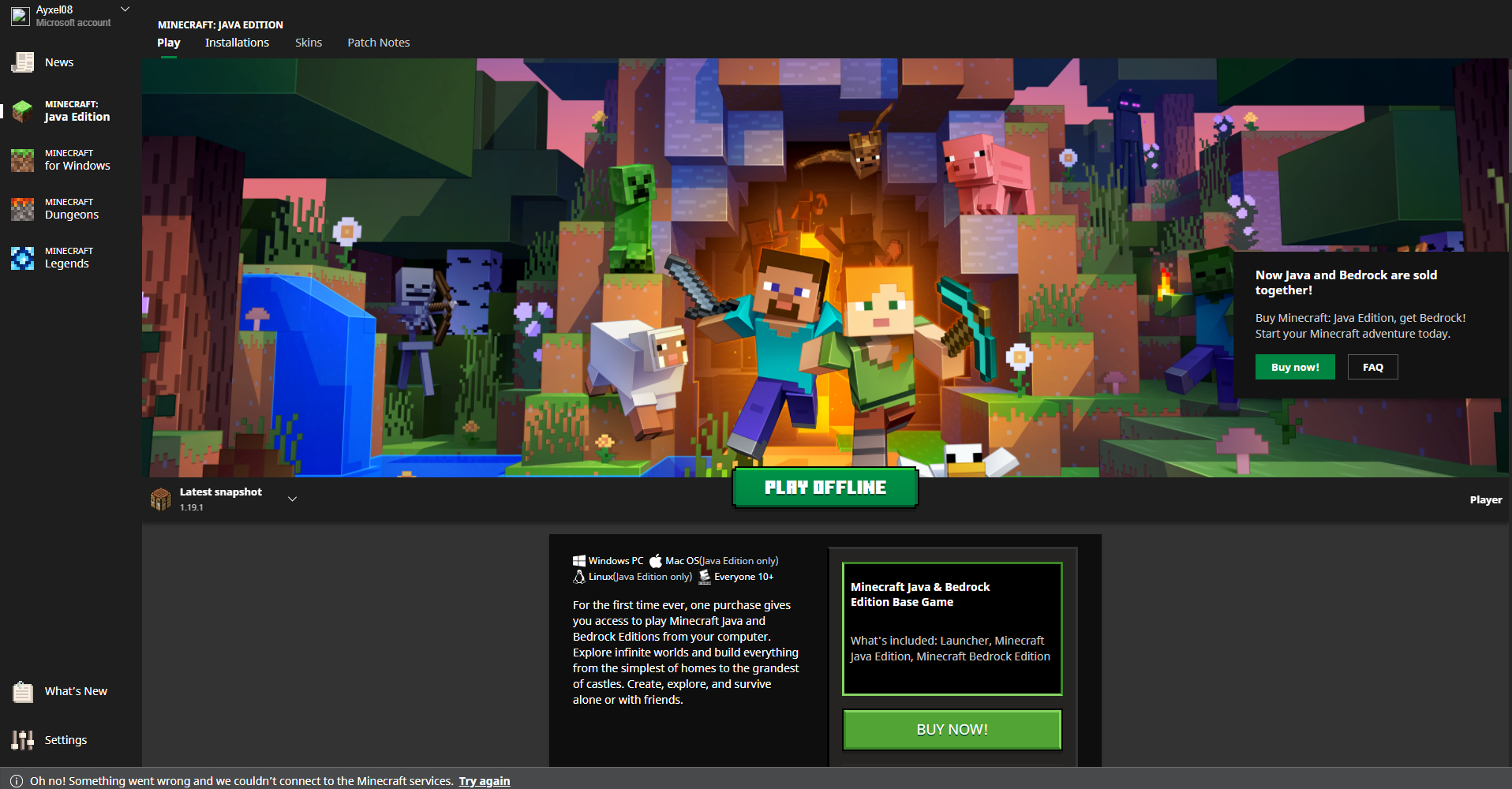Expand the Ayxel08 account dropdown arrow
This screenshot has height=789, width=1512.
[x=125, y=9]
